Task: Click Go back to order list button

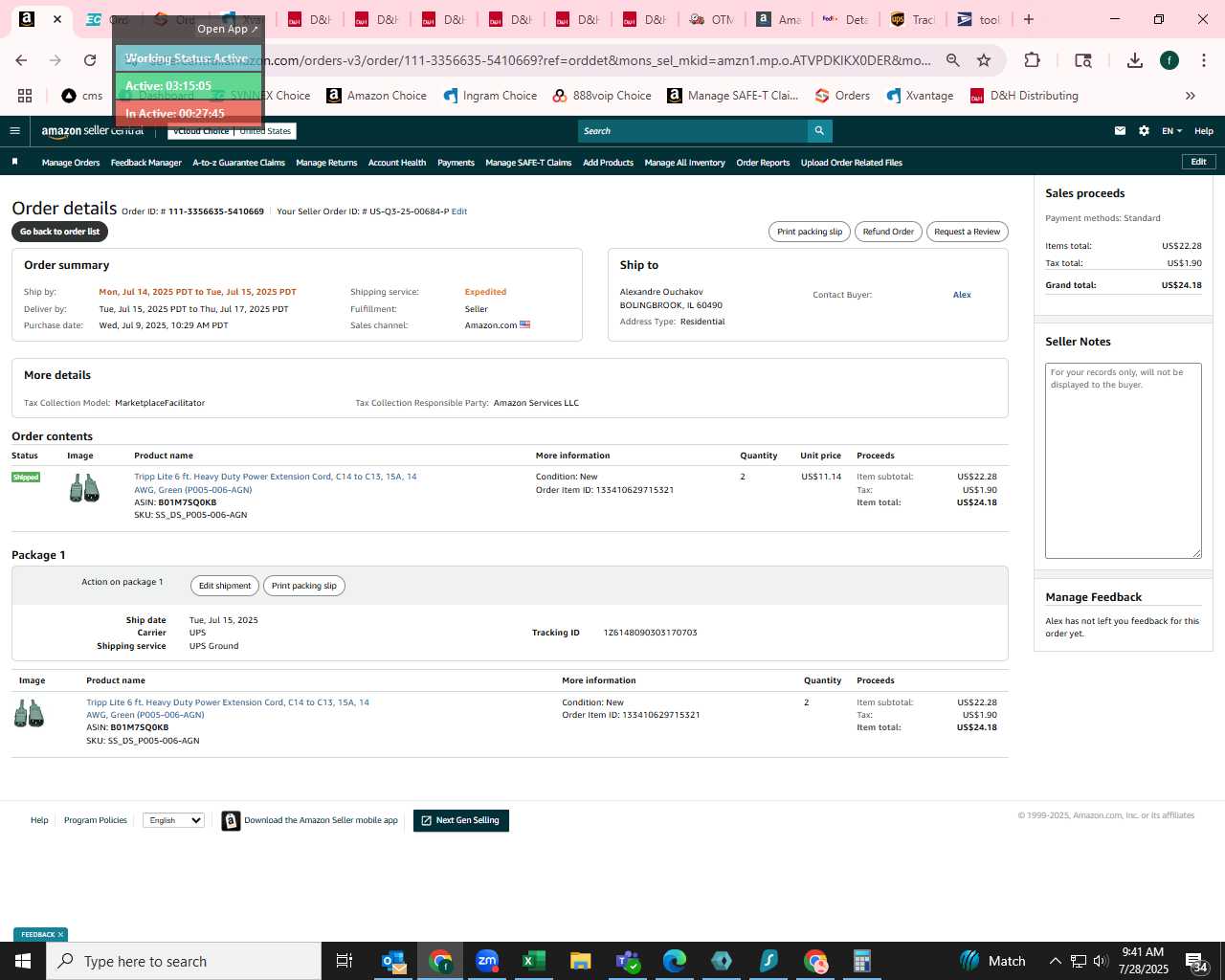Action: (59, 232)
